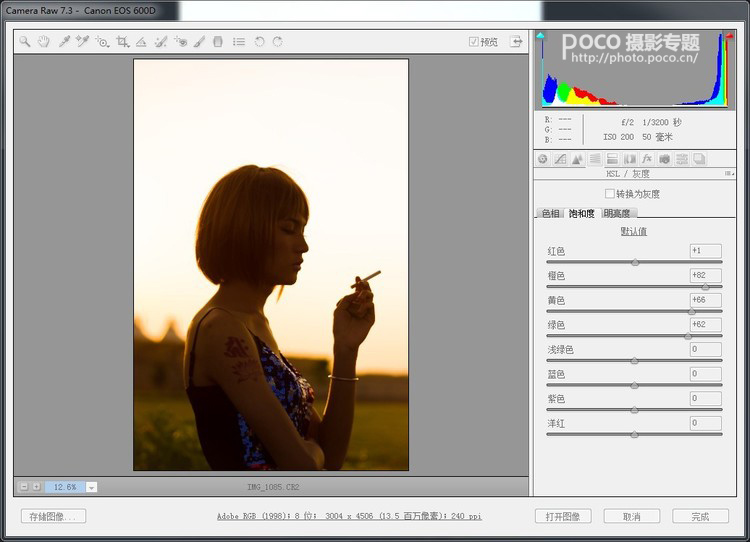This screenshot has width=750, height=542.
Task: Click the zoom percentage field 12.6%
Action: [65, 487]
